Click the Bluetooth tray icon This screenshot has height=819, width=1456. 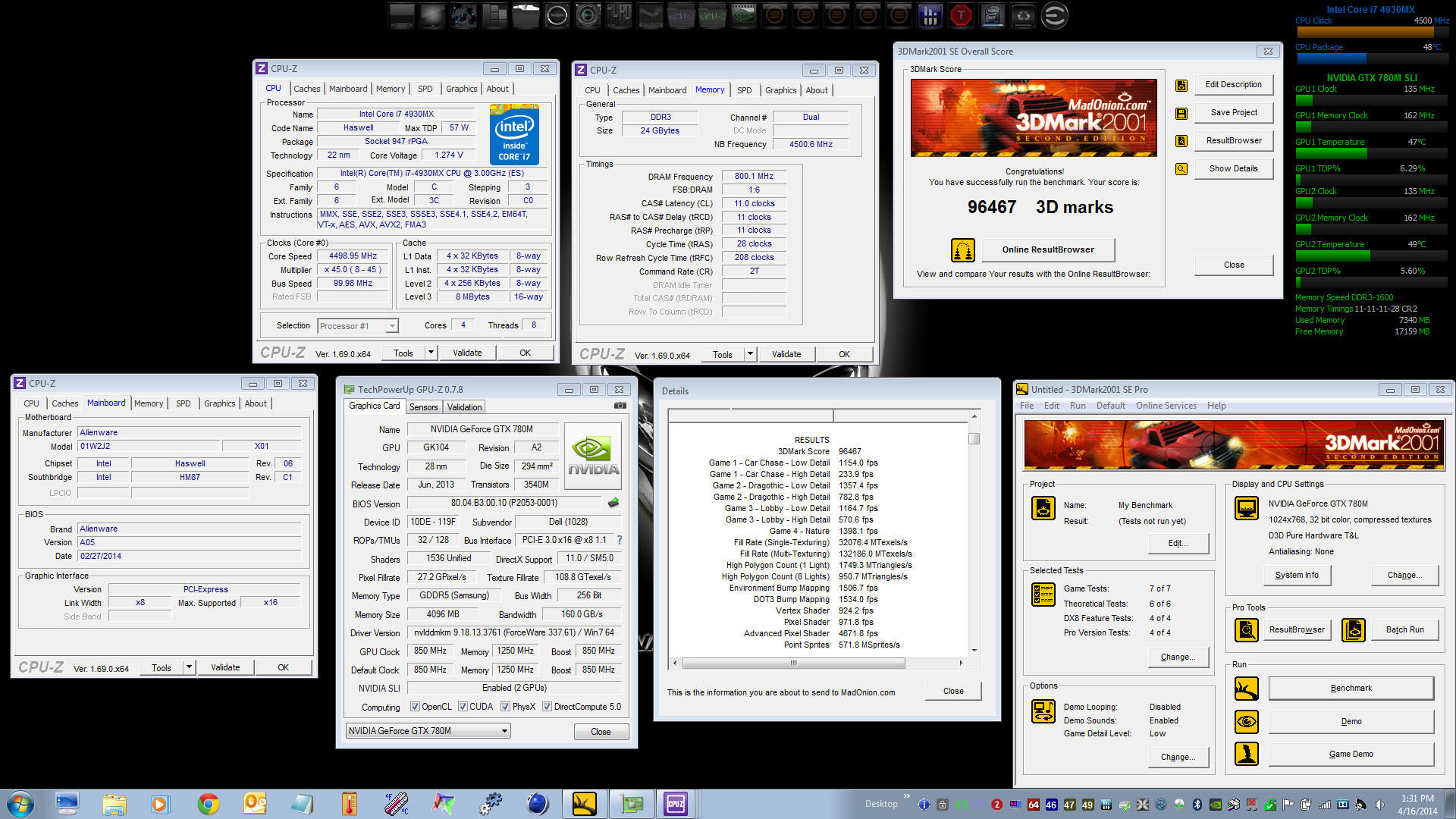click(x=1197, y=805)
